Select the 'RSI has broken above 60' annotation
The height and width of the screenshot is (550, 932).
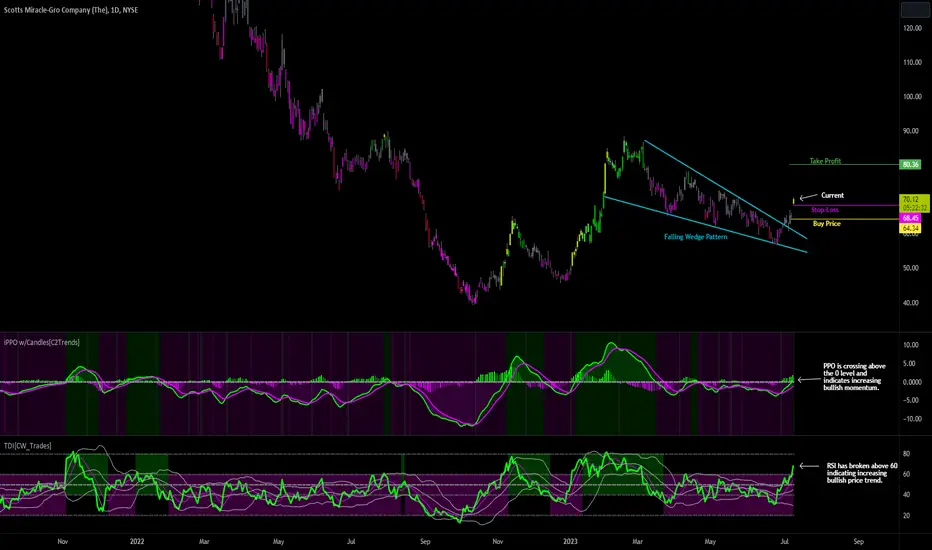pyautogui.click(x=862, y=473)
